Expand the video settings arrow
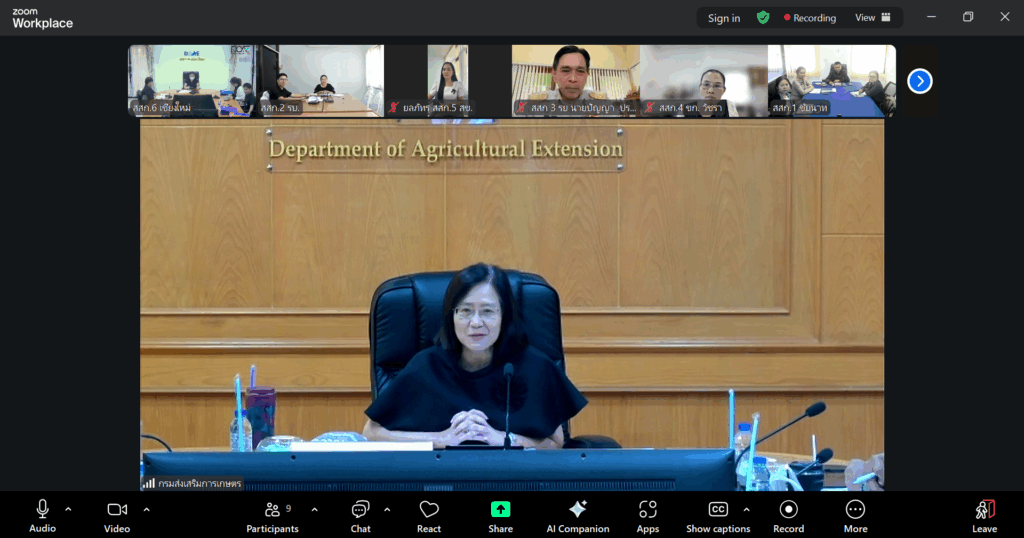 point(146,509)
